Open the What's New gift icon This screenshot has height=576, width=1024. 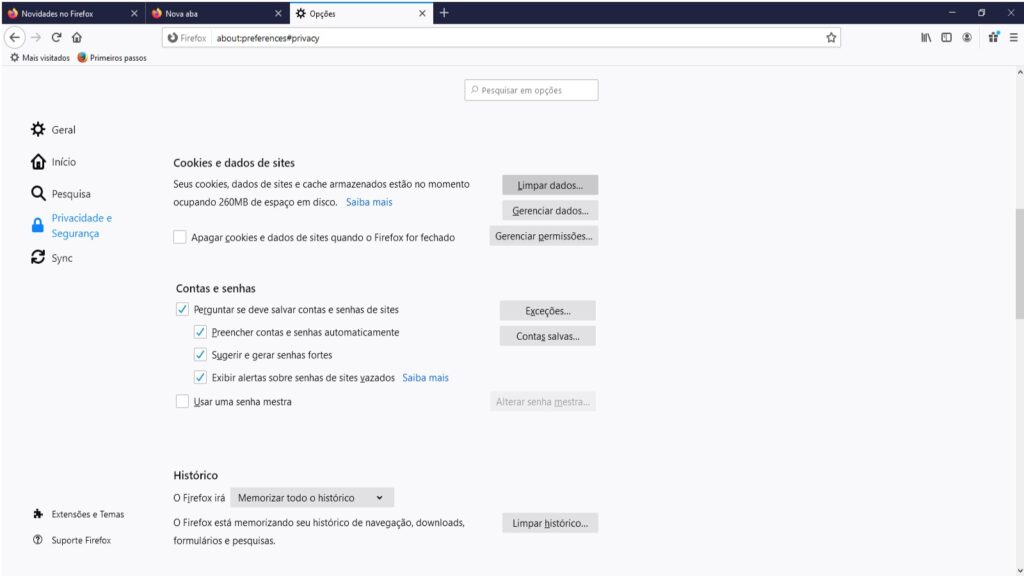[993, 38]
